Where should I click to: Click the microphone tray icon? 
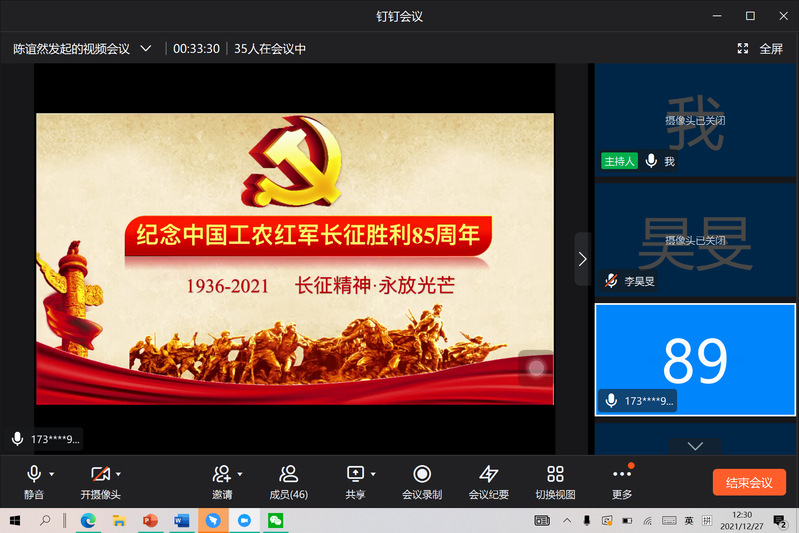pyautogui.click(x=587, y=520)
